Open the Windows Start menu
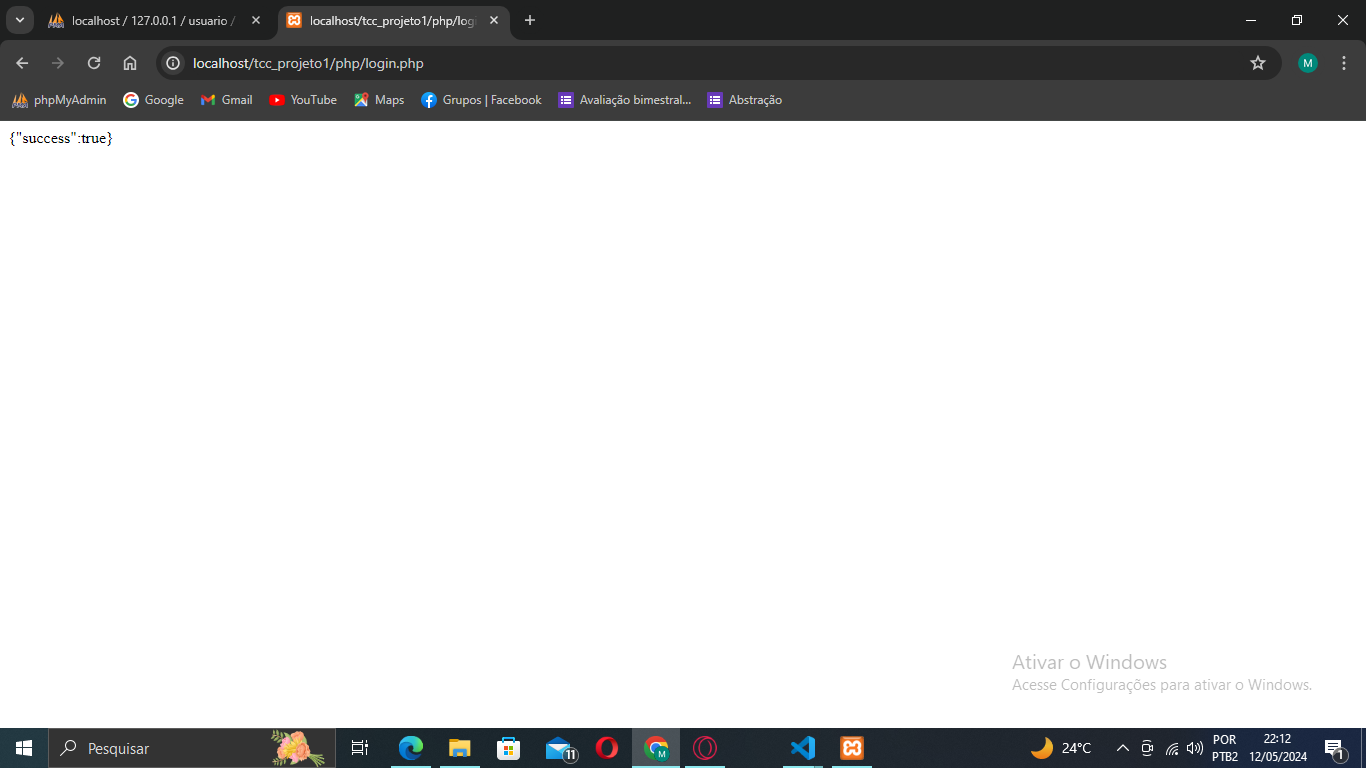 coord(24,748)
